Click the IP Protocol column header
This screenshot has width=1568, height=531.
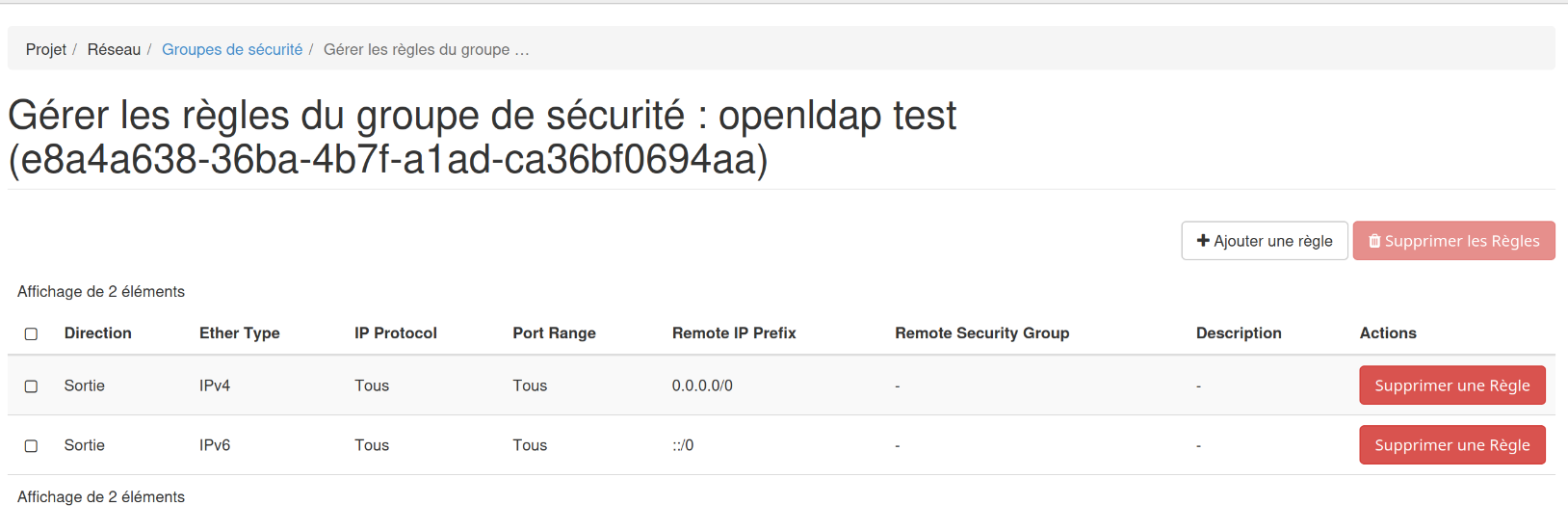[x=396, y=332]
